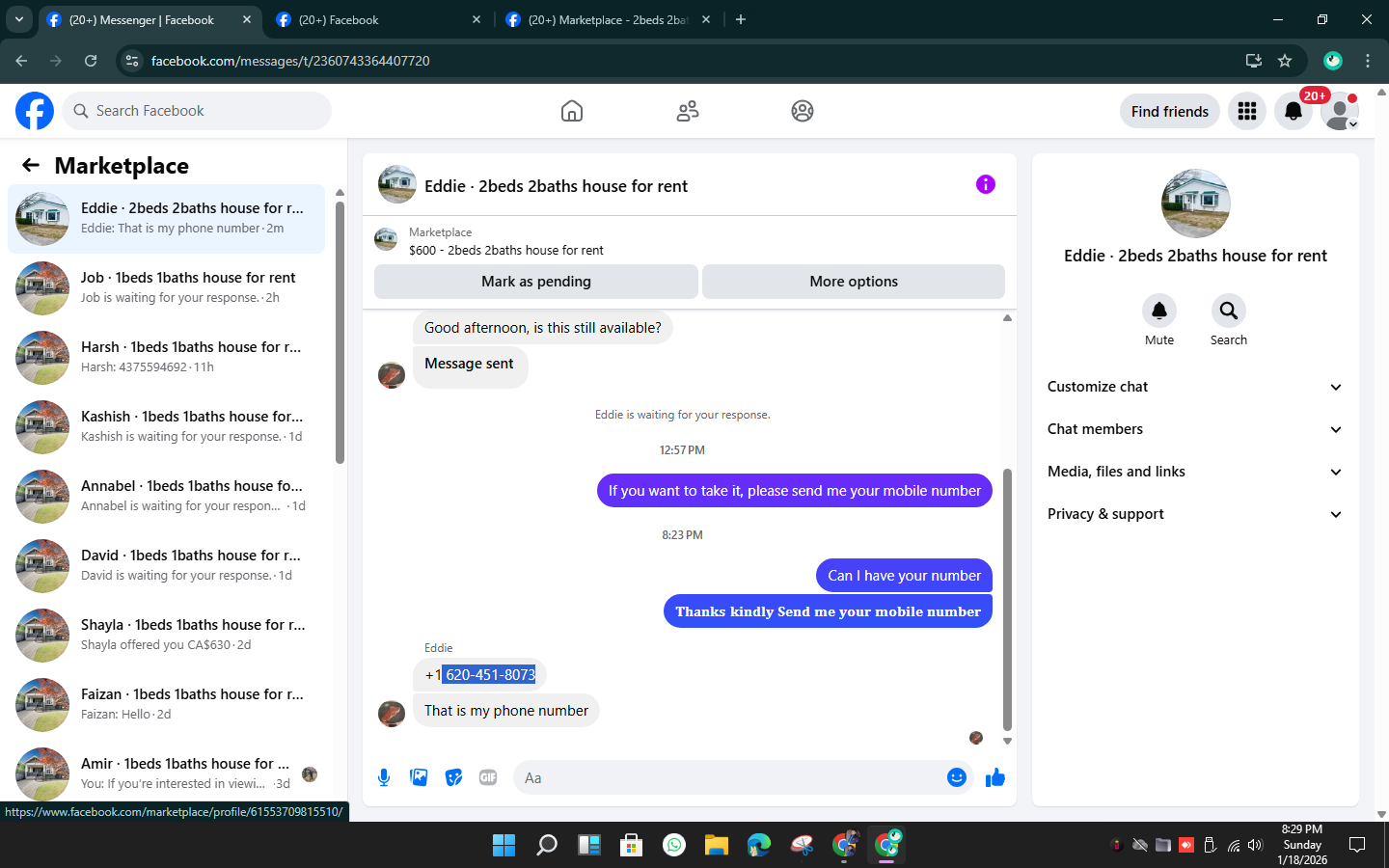The height and width of the screenshot is (868, 1389).
Task: Expand Chat members section
Action: click(x=1195, y=429)
